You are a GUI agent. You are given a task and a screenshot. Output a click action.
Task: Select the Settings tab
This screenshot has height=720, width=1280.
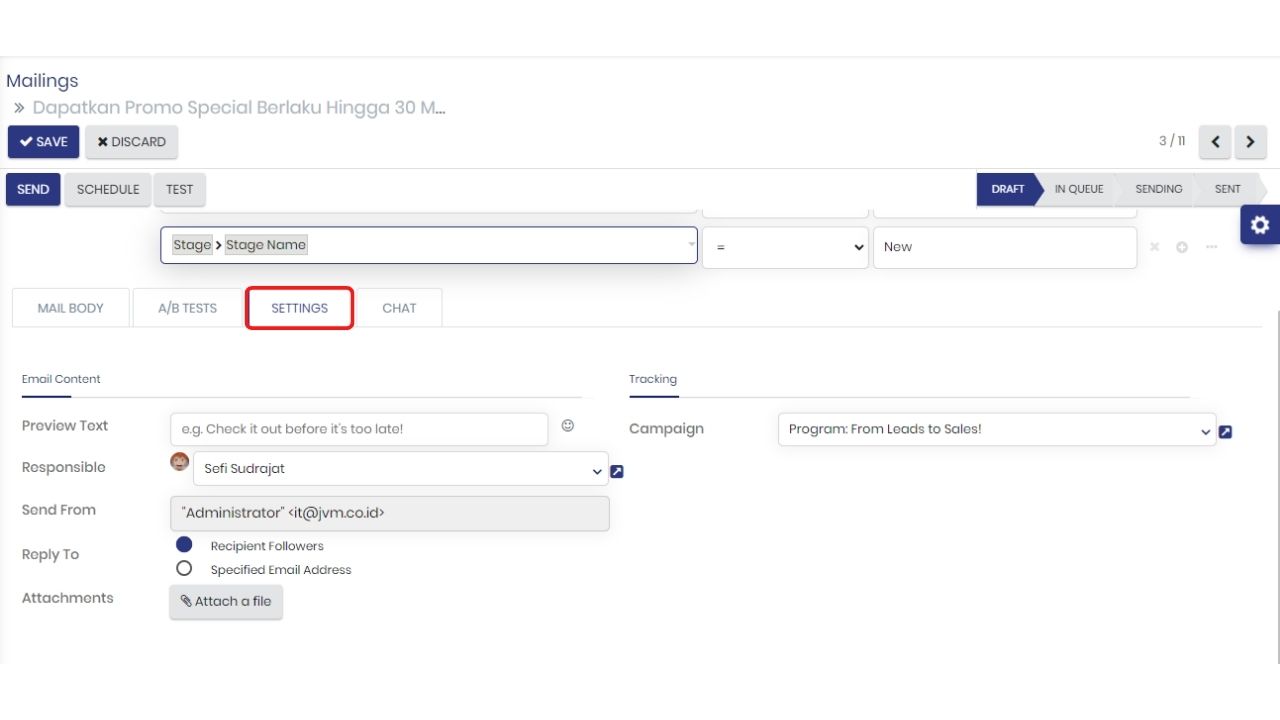[x=300, y=308]
